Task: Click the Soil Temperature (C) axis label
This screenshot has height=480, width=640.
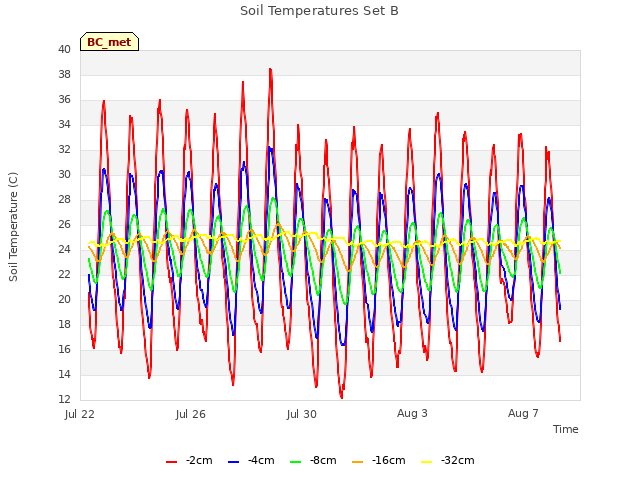Action: coord(13,227)
